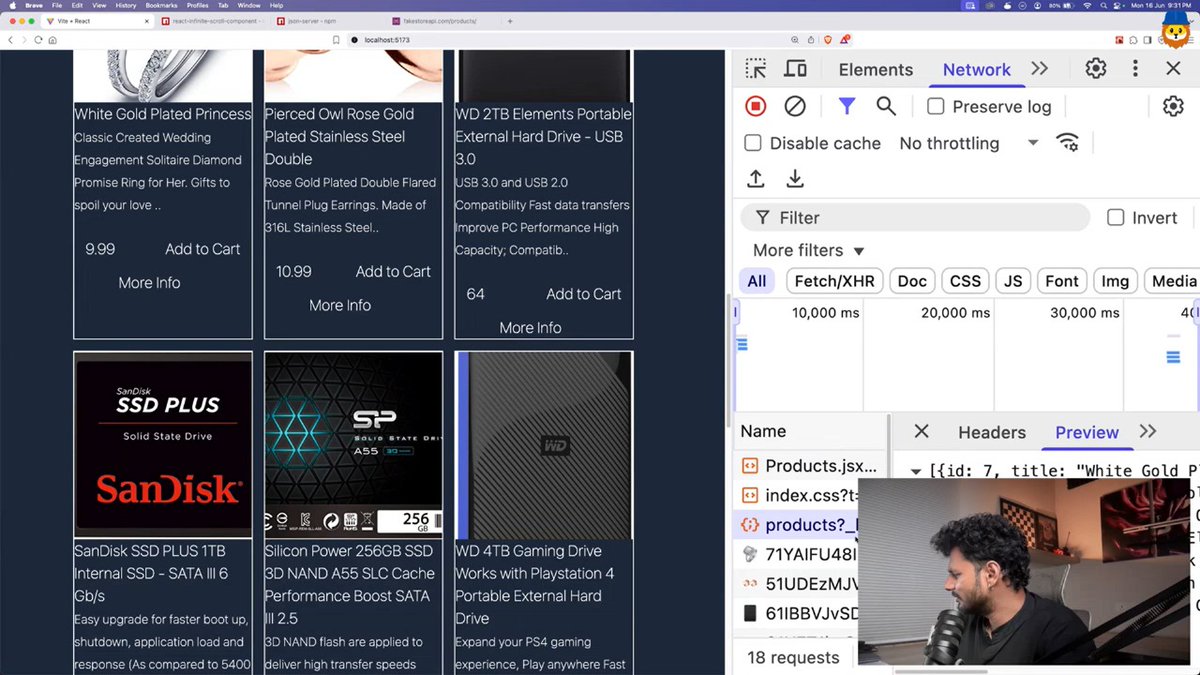Viewport: 1200px width, 675px height.
Task: Open a new browser tab
Action: pos(510,21)
